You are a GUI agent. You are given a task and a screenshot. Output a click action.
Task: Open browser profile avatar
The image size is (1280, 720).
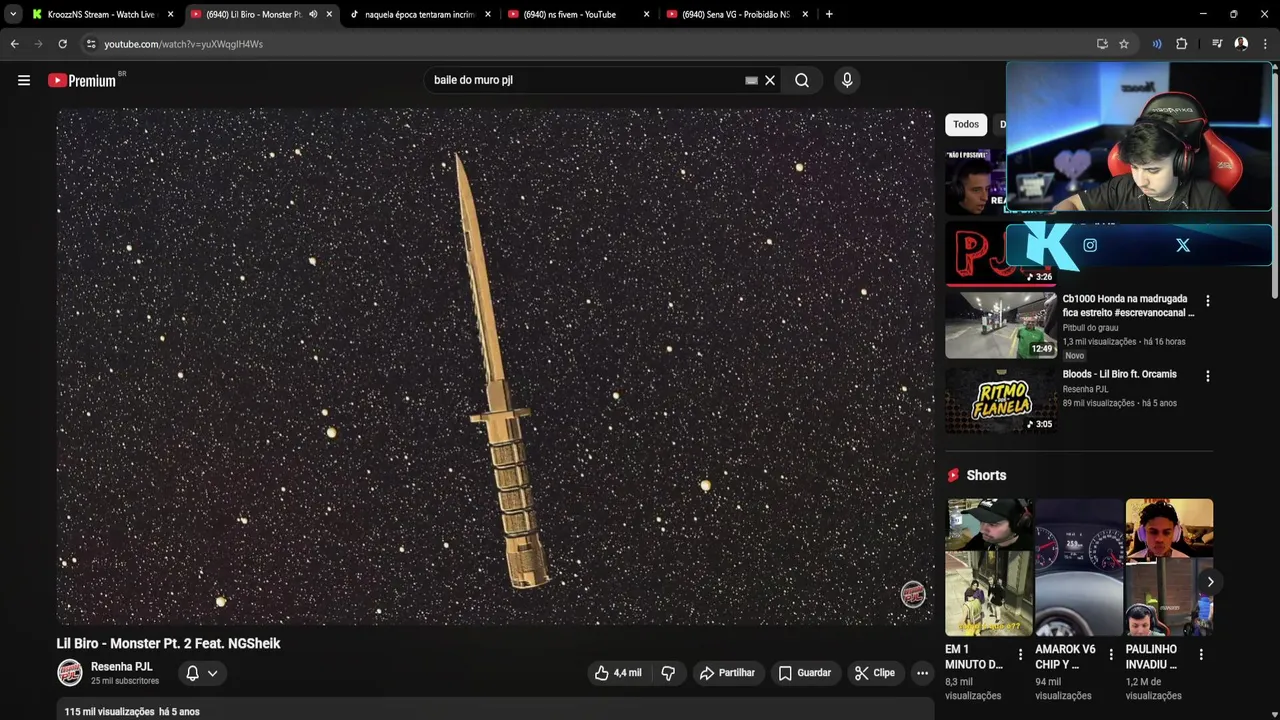[1241, 44]
